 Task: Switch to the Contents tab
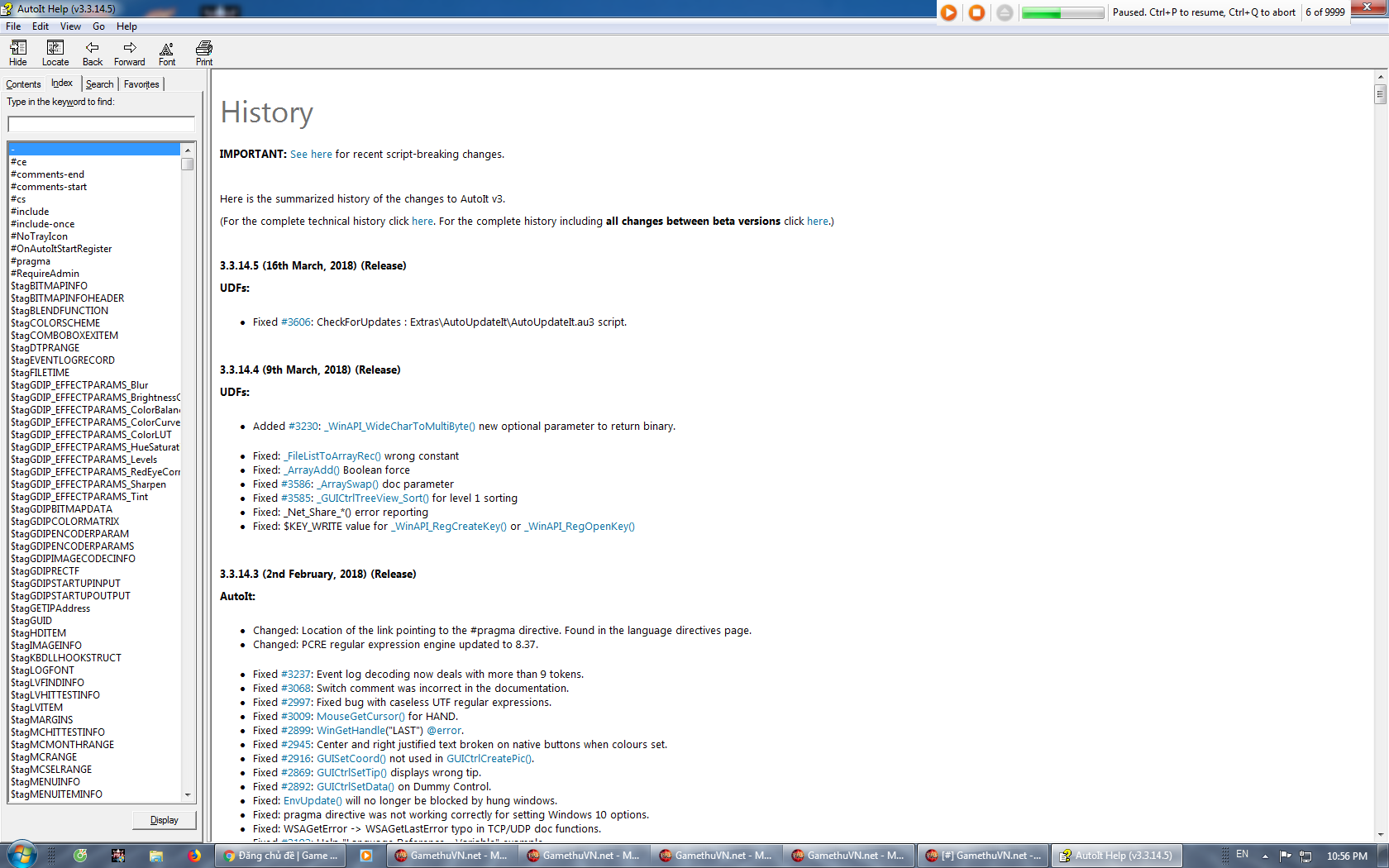click(x=23, y=84)
